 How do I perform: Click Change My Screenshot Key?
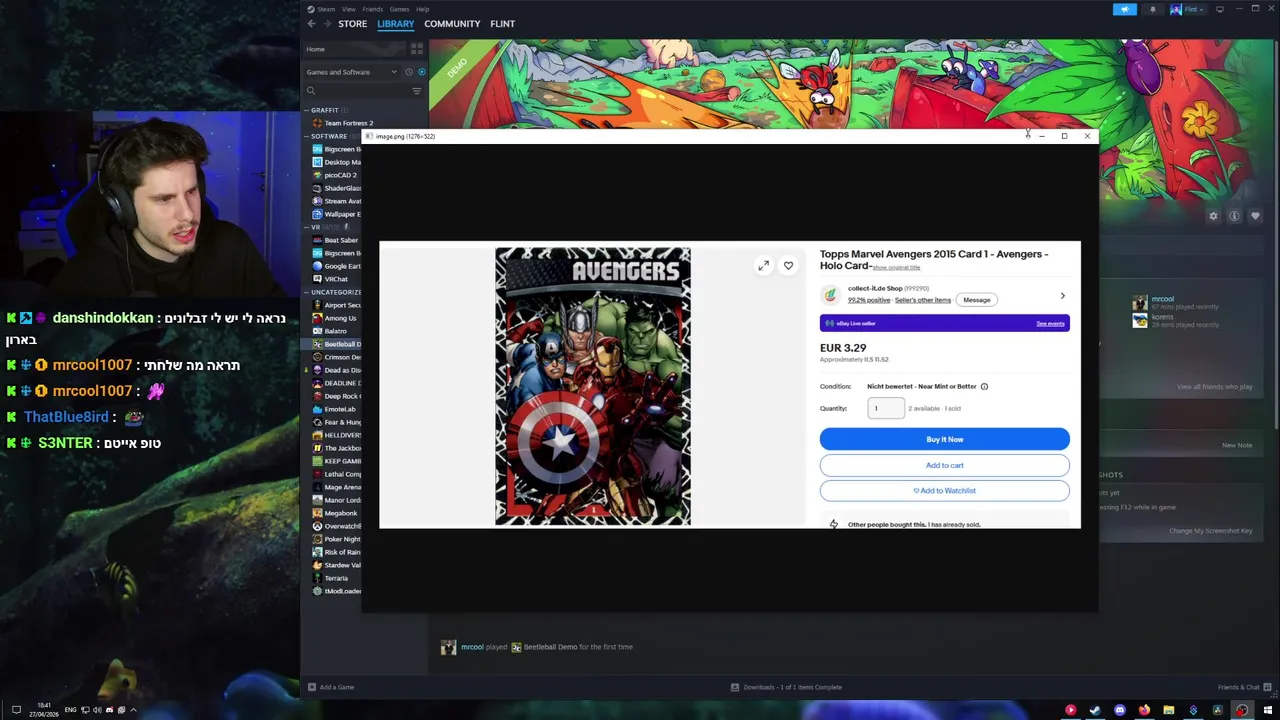(1210, 531)
